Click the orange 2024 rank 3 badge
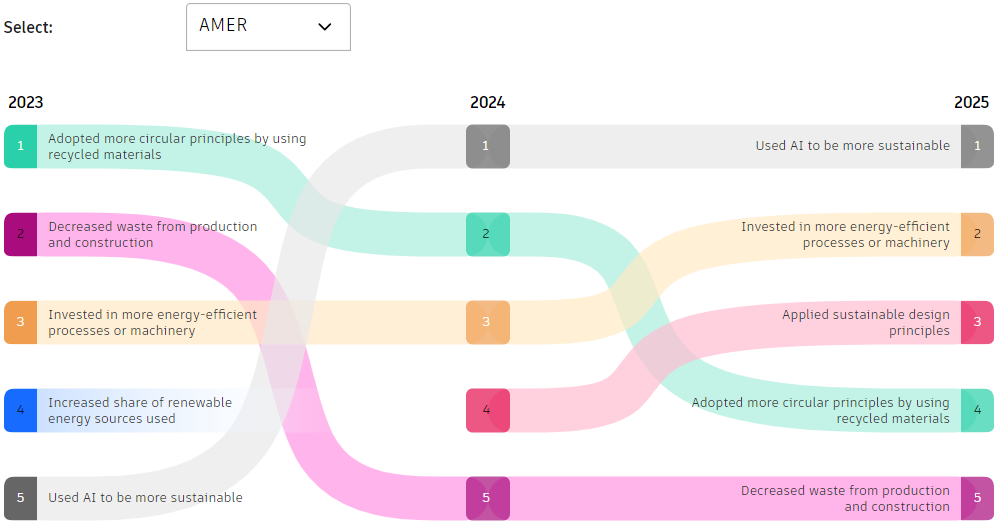The image size is (995, 524). (487, 322)
